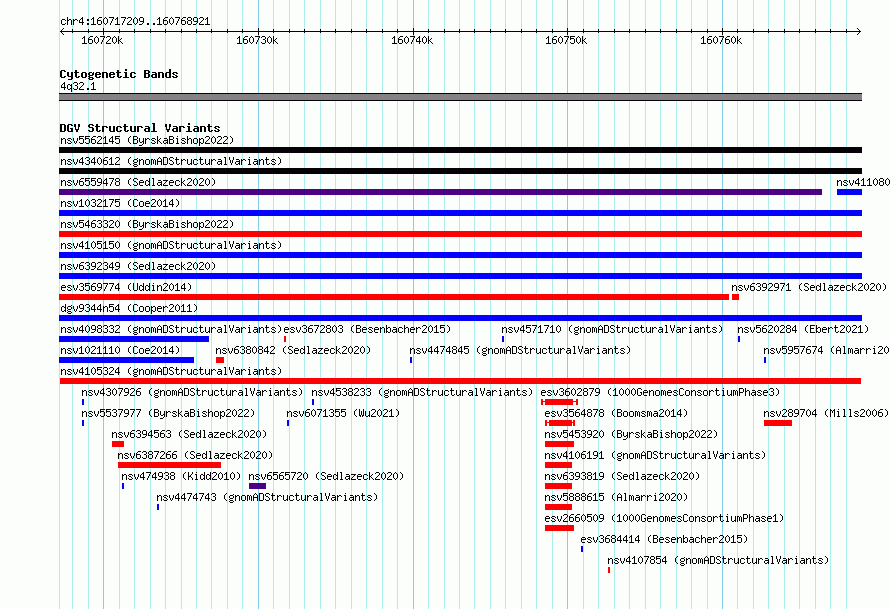Click the DGV Structural Variants track title
Image resolution: width=890 pixels, height=609 pixels.
[x=140, y=128]
